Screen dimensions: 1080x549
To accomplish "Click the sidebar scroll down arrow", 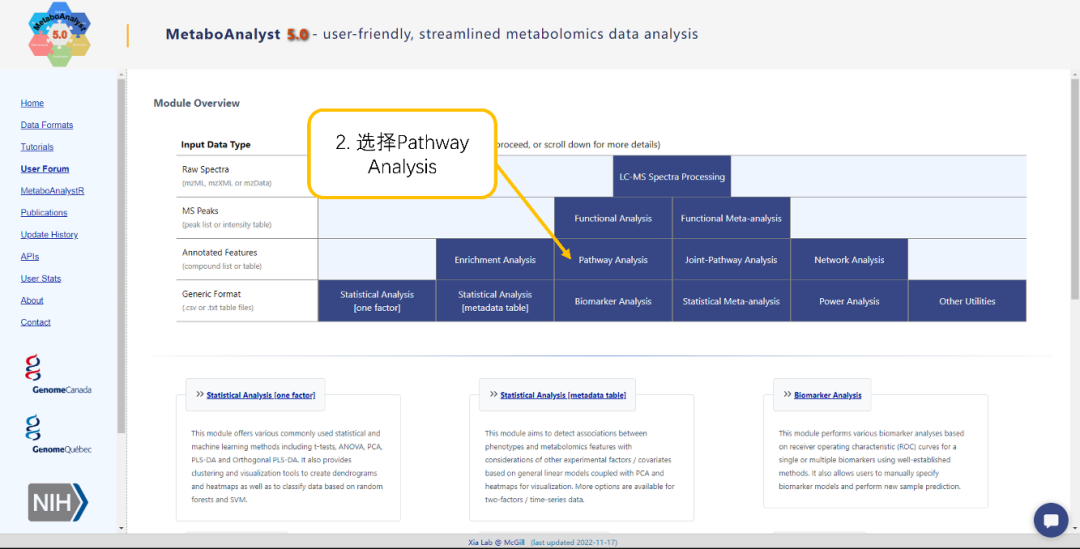I will [121, 528].
